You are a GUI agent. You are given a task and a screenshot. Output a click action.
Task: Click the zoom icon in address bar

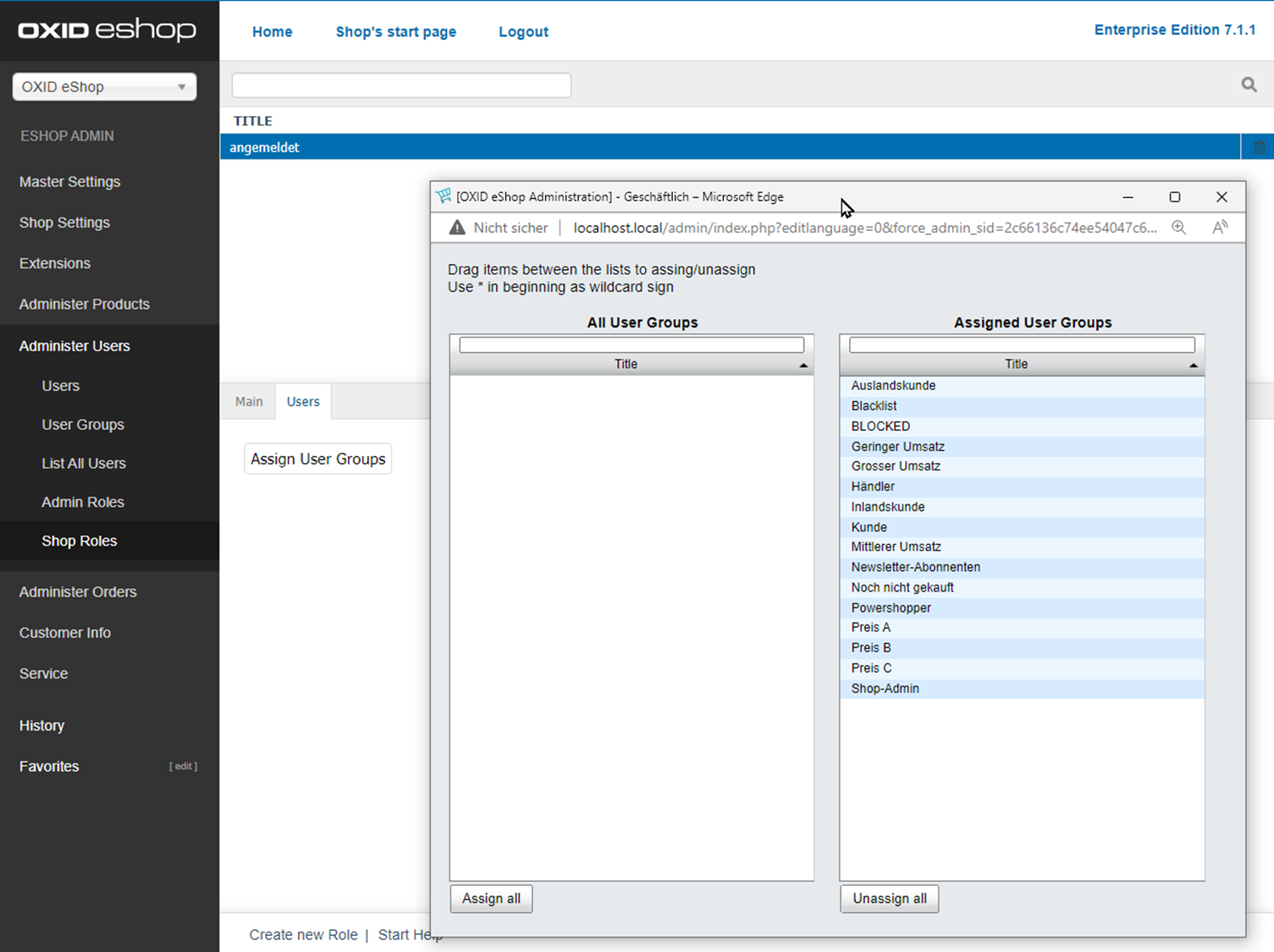click(1178, 228)
